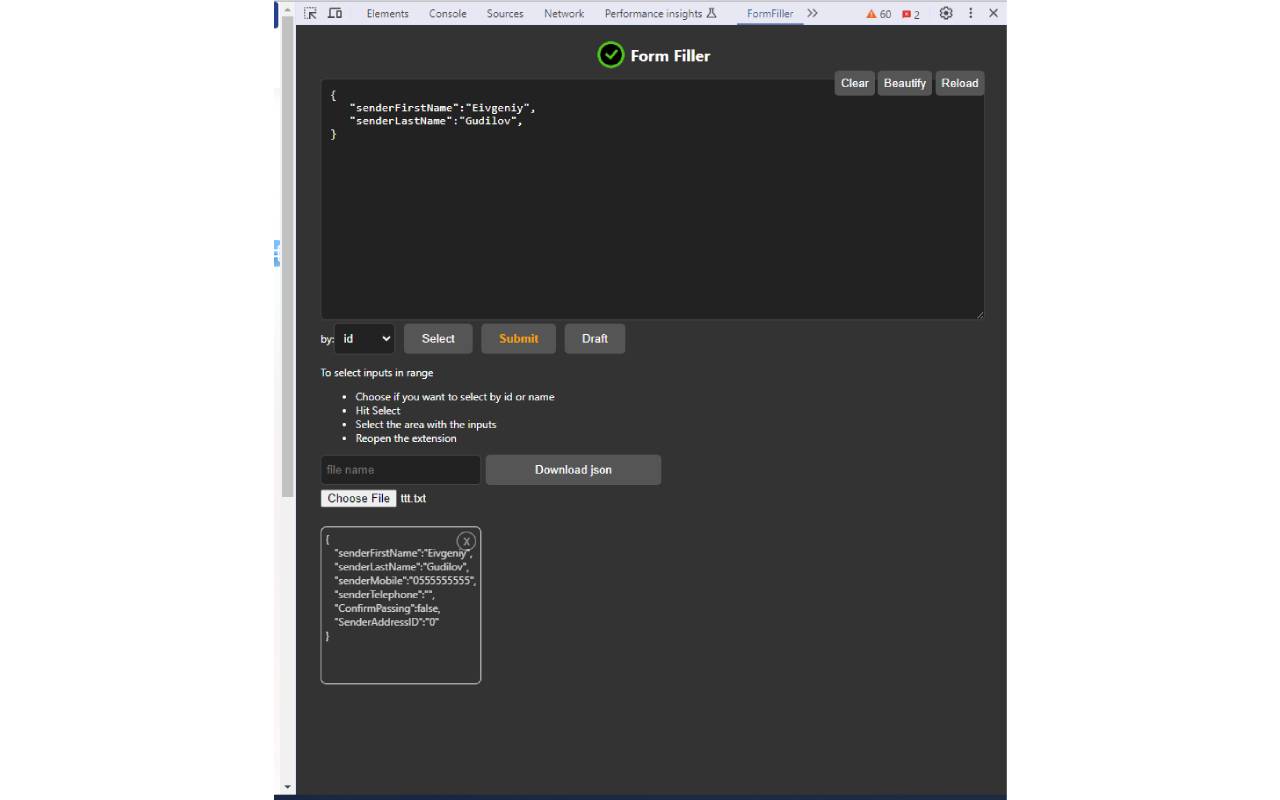Switch to the Console tab
1280x800 pixels.
coord(447,13)
